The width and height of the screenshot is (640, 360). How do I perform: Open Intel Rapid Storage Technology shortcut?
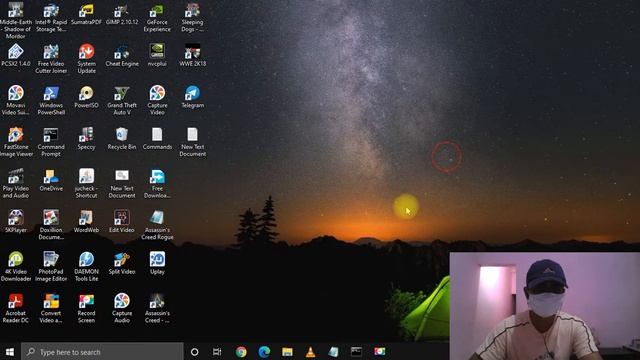[51, 17]
